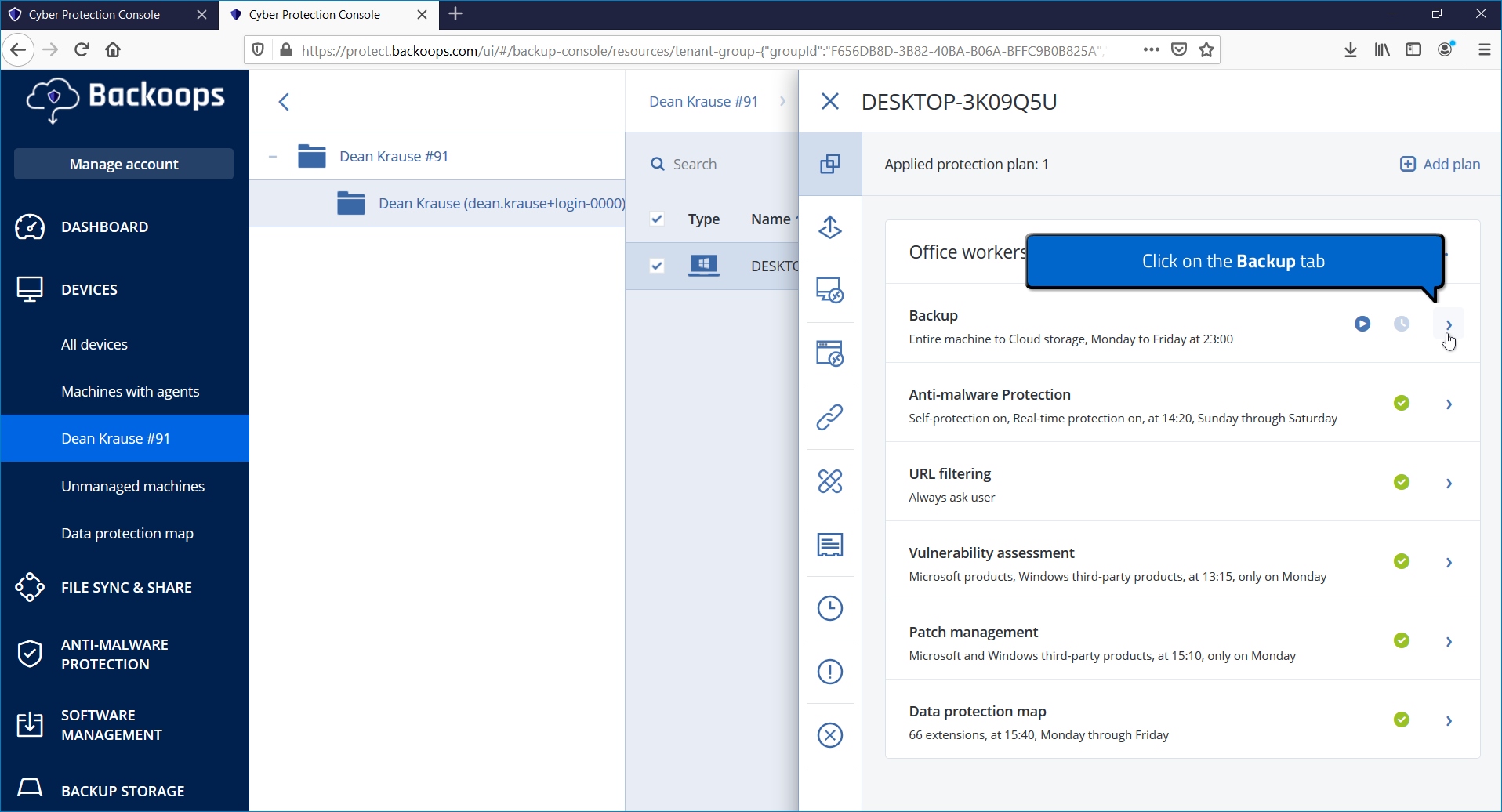Open the Details list icon in side strip
This screenshot has width=1502, height=812.
(x=830, y=544)
